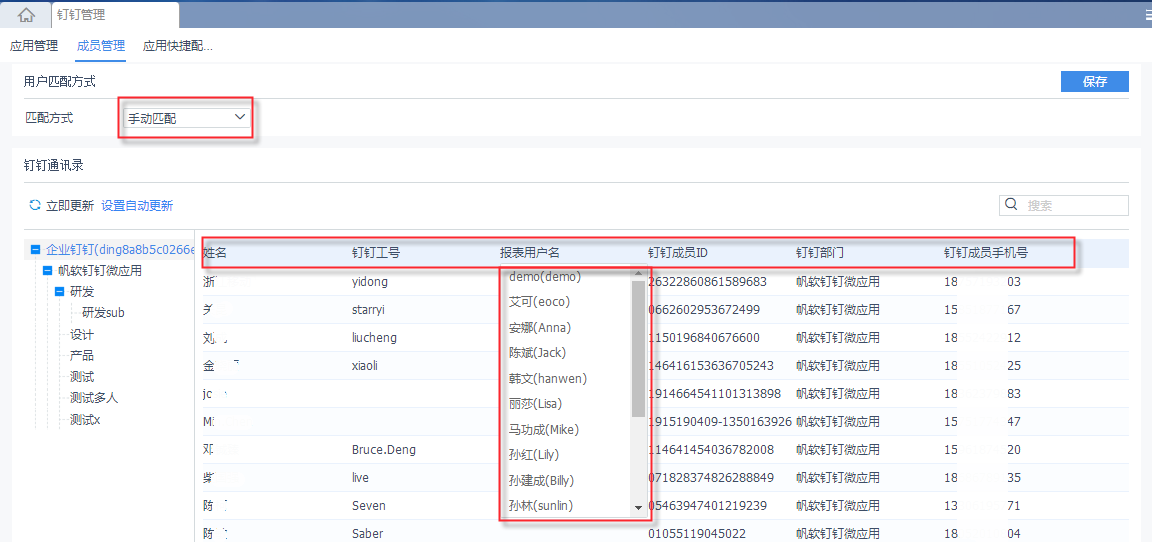Click the home icon tab
This screenshot has width=1152, height=542.
pos(26,15)
